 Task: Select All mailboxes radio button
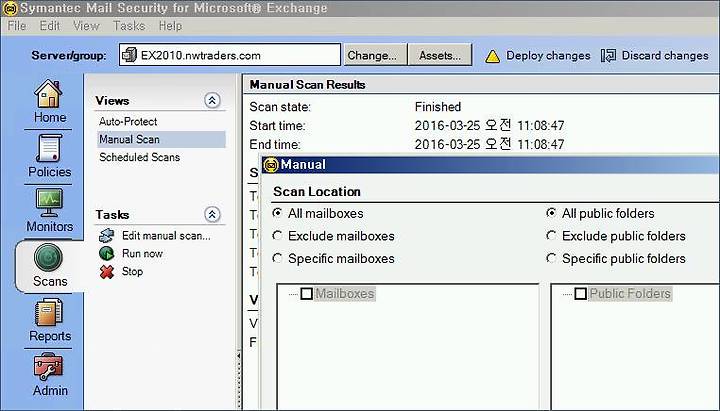tap(277, 213)
